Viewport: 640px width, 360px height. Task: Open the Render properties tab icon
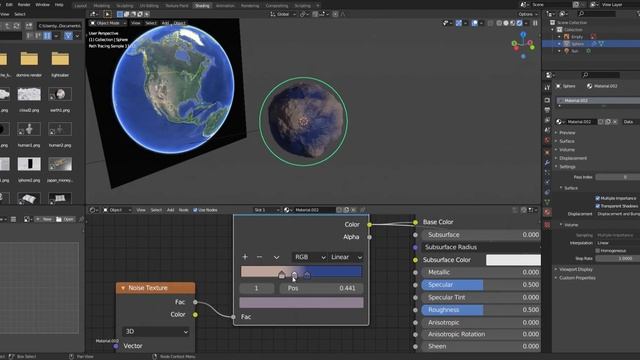[x=547, y=100]
